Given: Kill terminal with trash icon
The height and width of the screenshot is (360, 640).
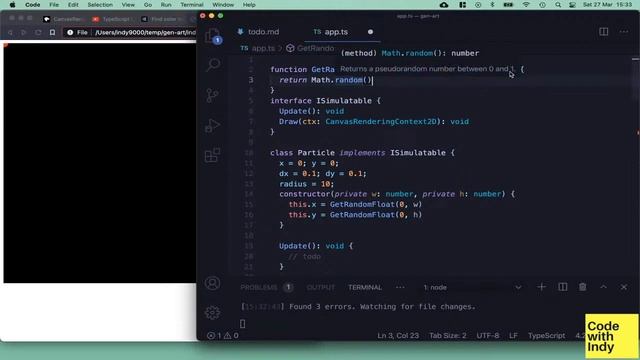Looking at the screenshot, I should [x=582, y=287].
